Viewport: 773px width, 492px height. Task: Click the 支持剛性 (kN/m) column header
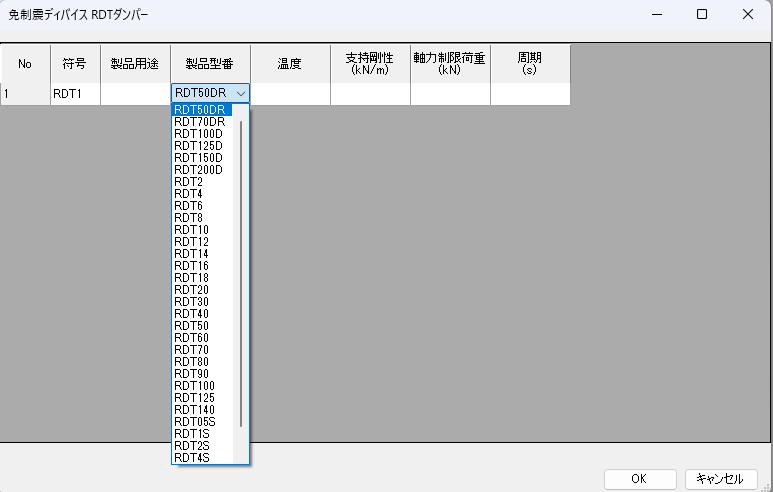pos(370,64)
